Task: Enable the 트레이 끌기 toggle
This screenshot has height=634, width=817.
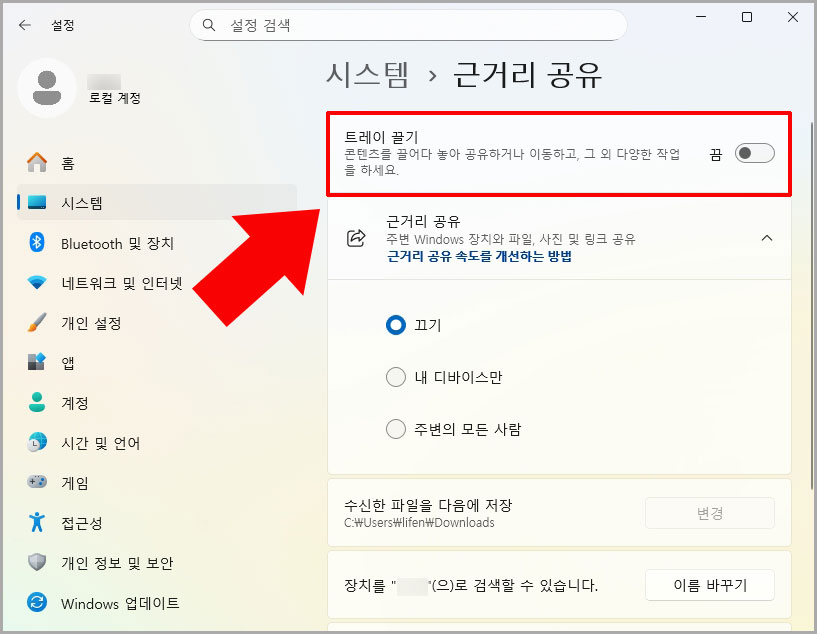Action: click(755, 153)
